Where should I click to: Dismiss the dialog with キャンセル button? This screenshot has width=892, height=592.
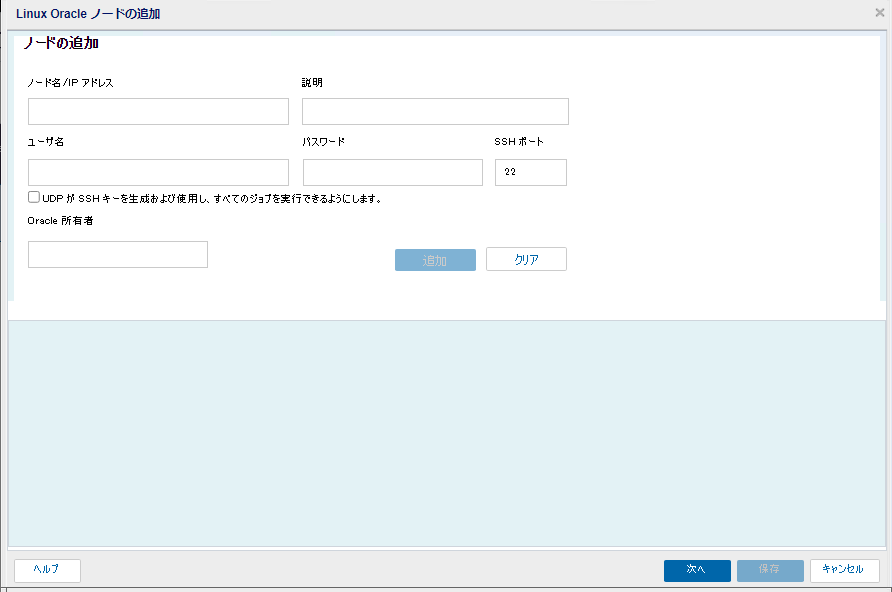coord(845,570)
